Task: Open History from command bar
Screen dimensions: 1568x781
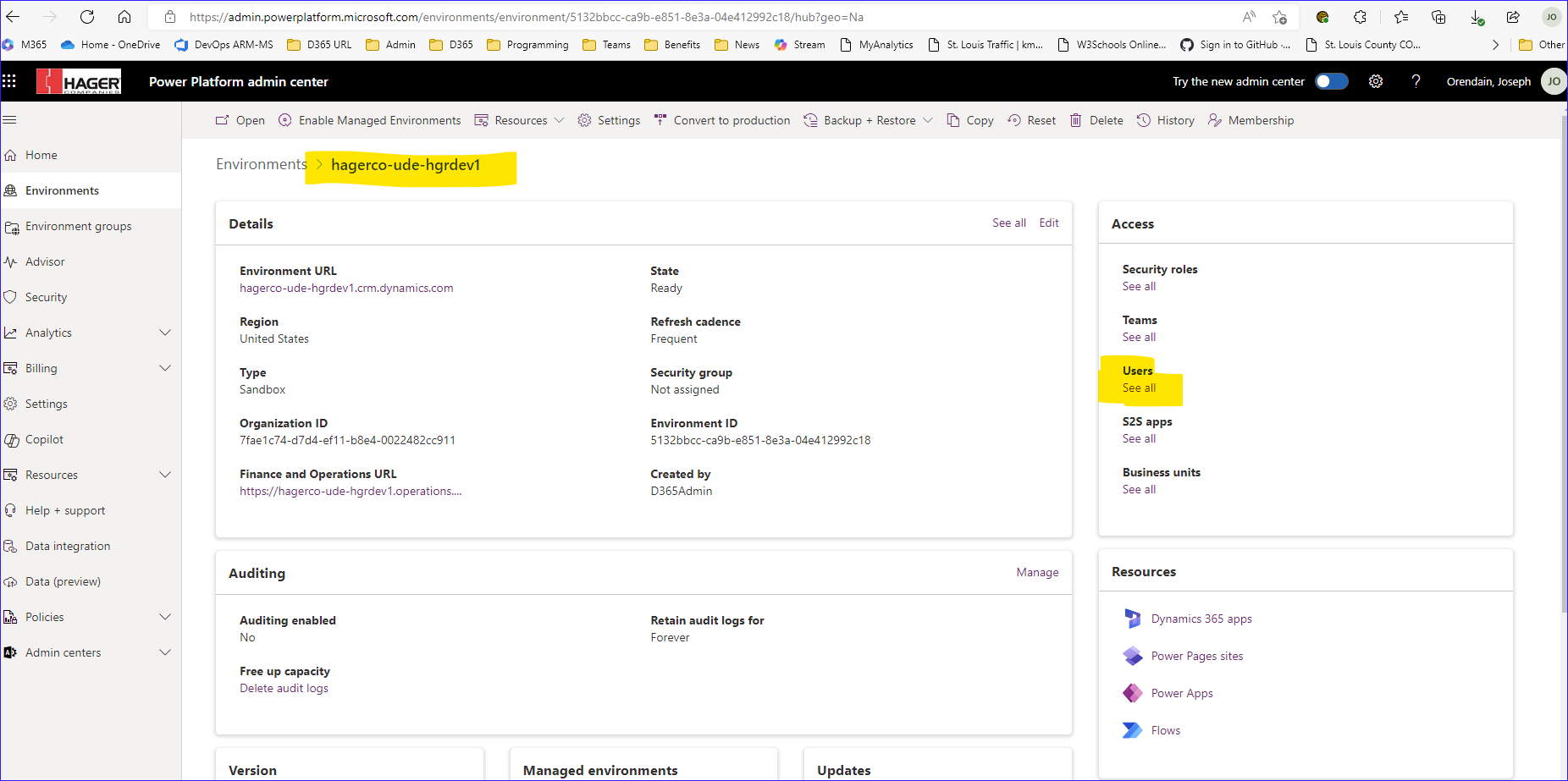Action: (1165, 120)
